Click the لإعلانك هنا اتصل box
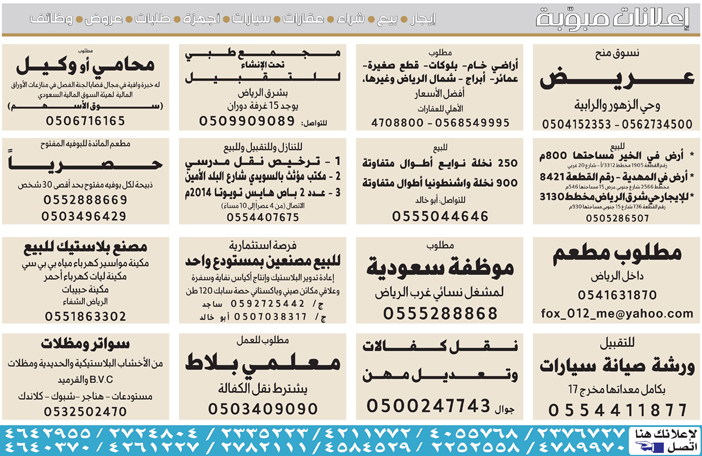702x456 pixels. pos(665,440)
